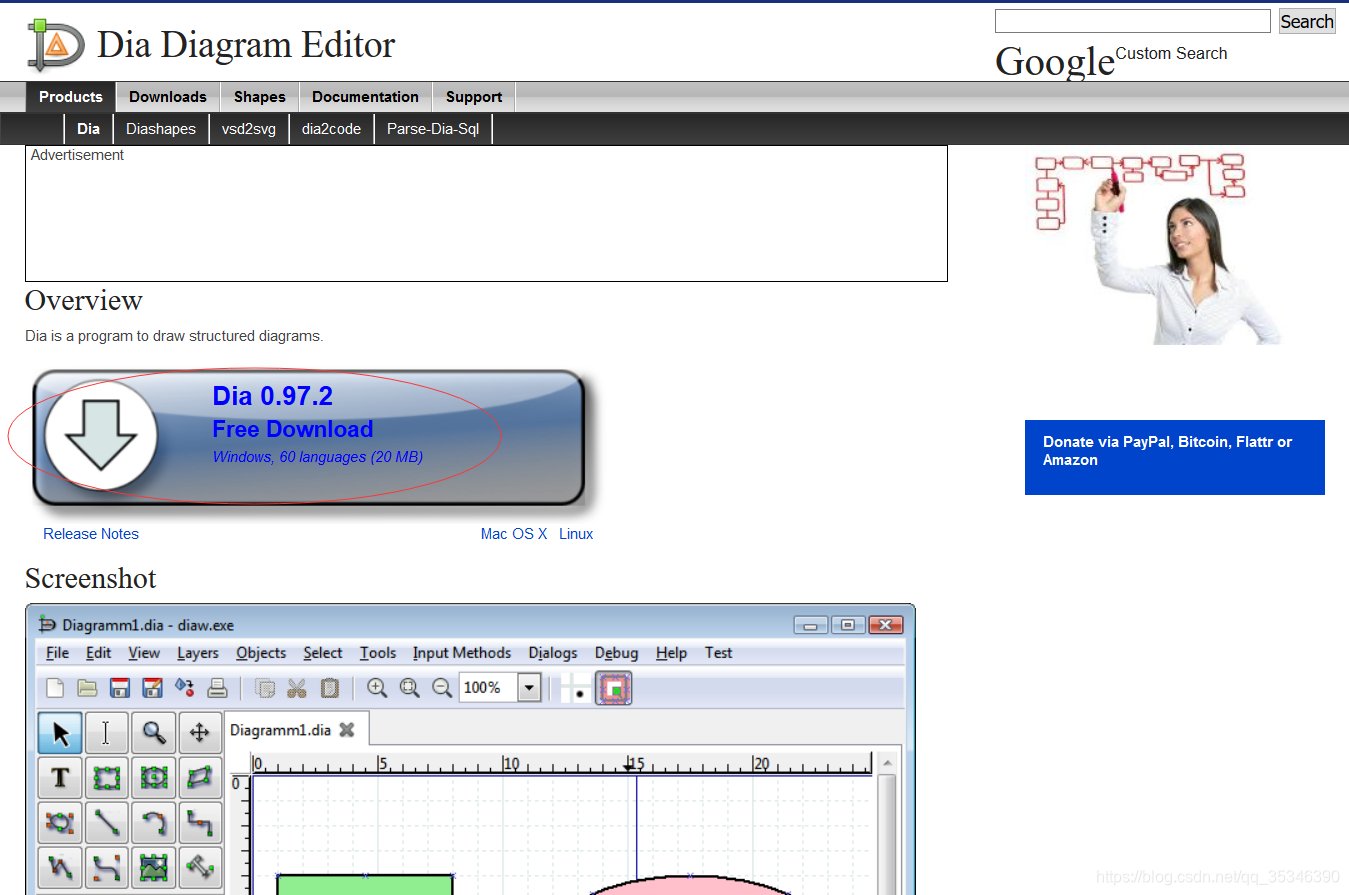Toggle object snapping button

coord(614,688)
